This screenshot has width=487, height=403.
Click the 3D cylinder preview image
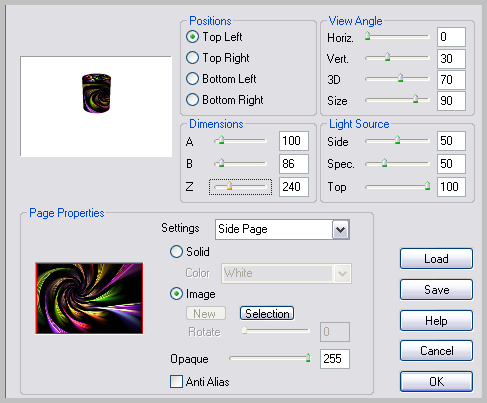click(96, 93)
